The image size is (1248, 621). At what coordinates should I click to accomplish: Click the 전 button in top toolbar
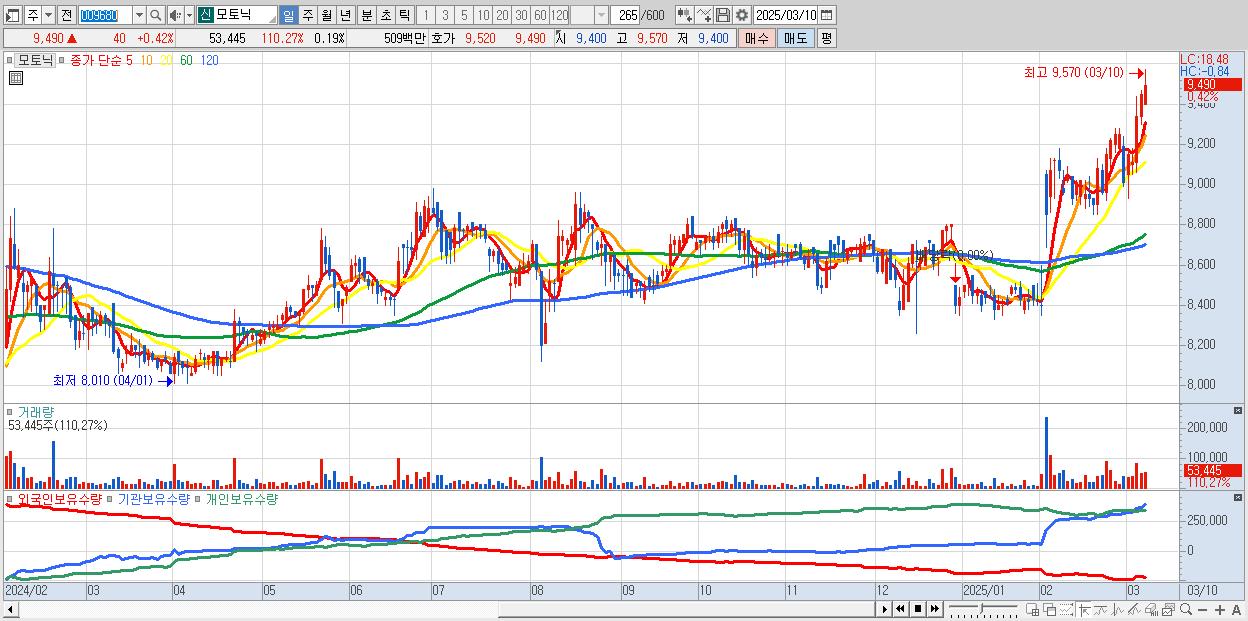coord(66,15)
